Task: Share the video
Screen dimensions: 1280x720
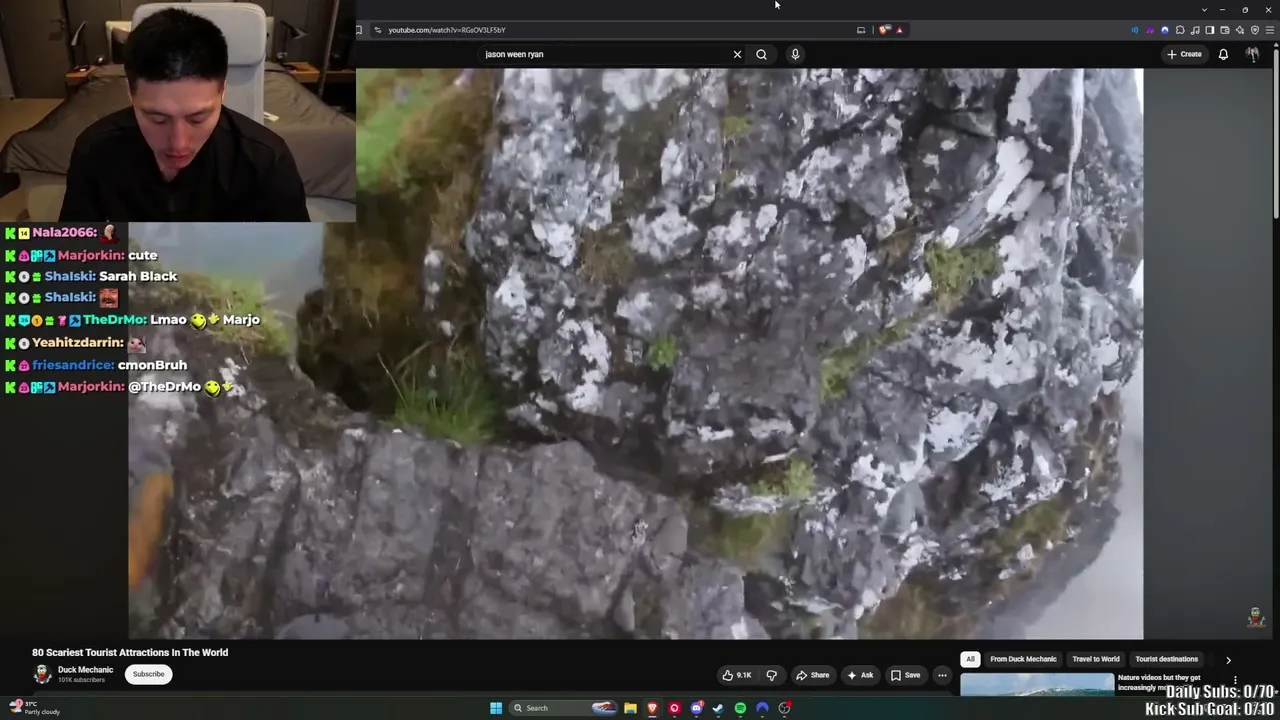Action: pyautogui.click(x=812, y=675)
